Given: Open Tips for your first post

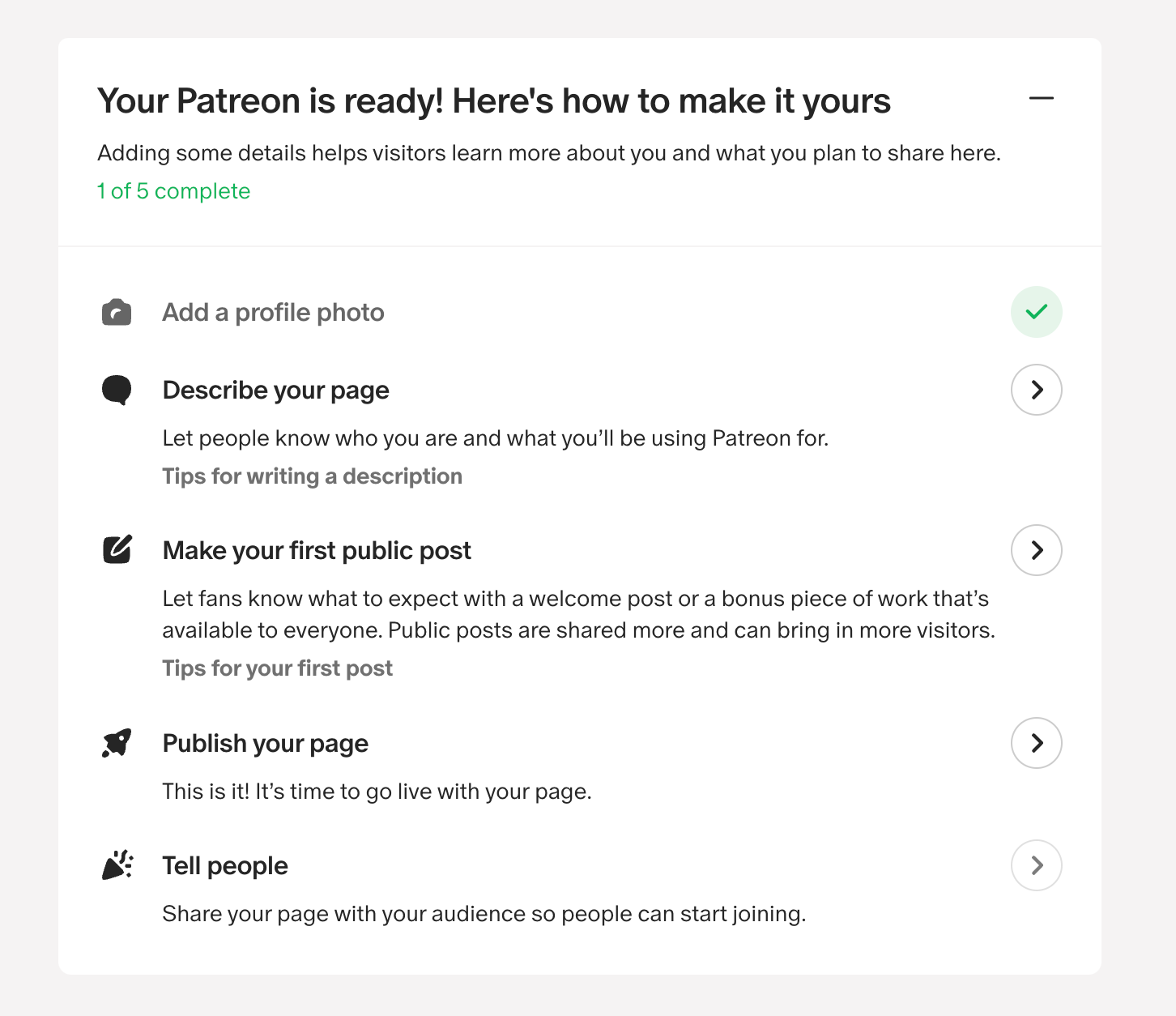Looking at the screenshot, I should tap(277, 668).
